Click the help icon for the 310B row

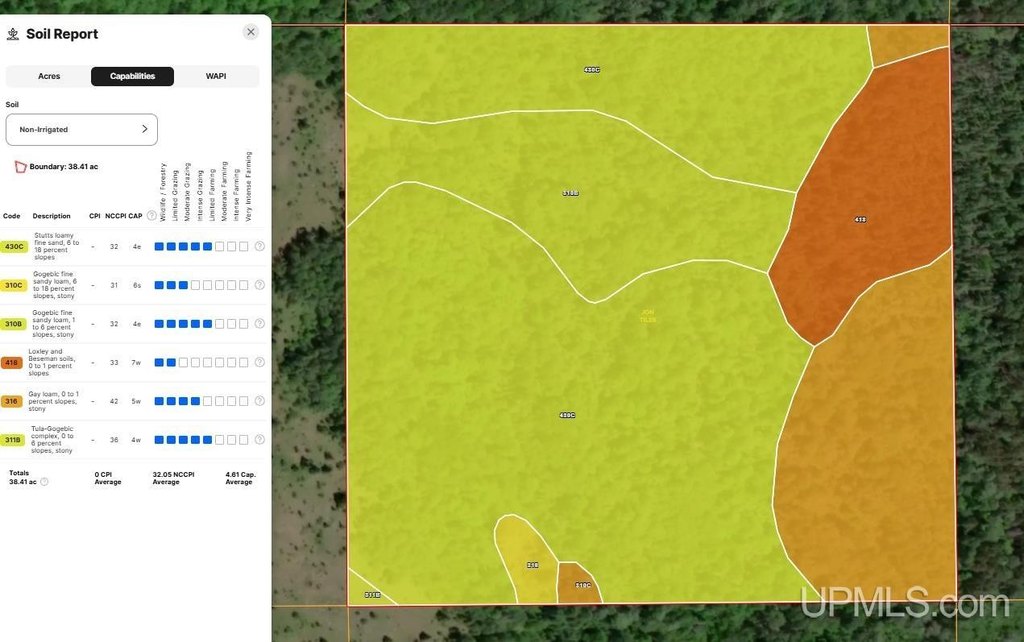point(259,324)
